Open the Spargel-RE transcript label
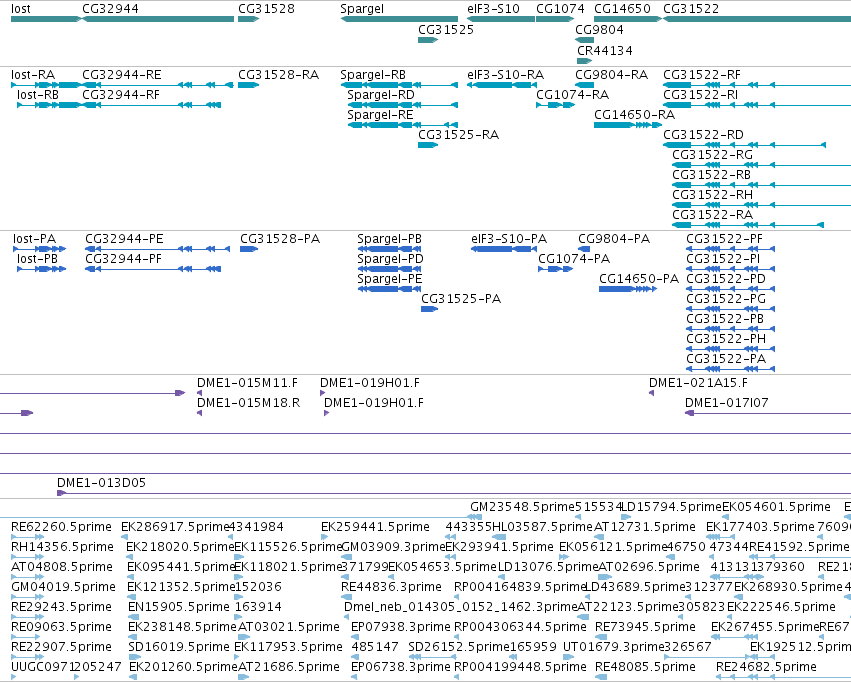Viewport: 851px width, 682px height. click(380, 115)
